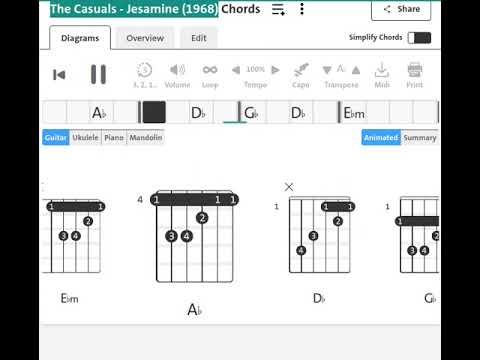480x360 pixels.
Task: Print the chord sheet
Action: tap(415, 75)
